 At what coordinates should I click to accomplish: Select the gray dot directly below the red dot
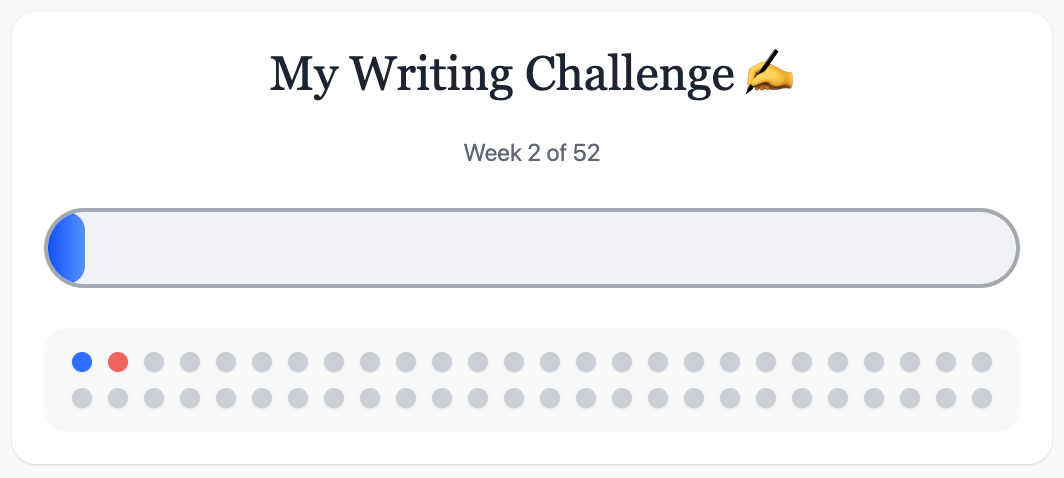pos(118,398)
